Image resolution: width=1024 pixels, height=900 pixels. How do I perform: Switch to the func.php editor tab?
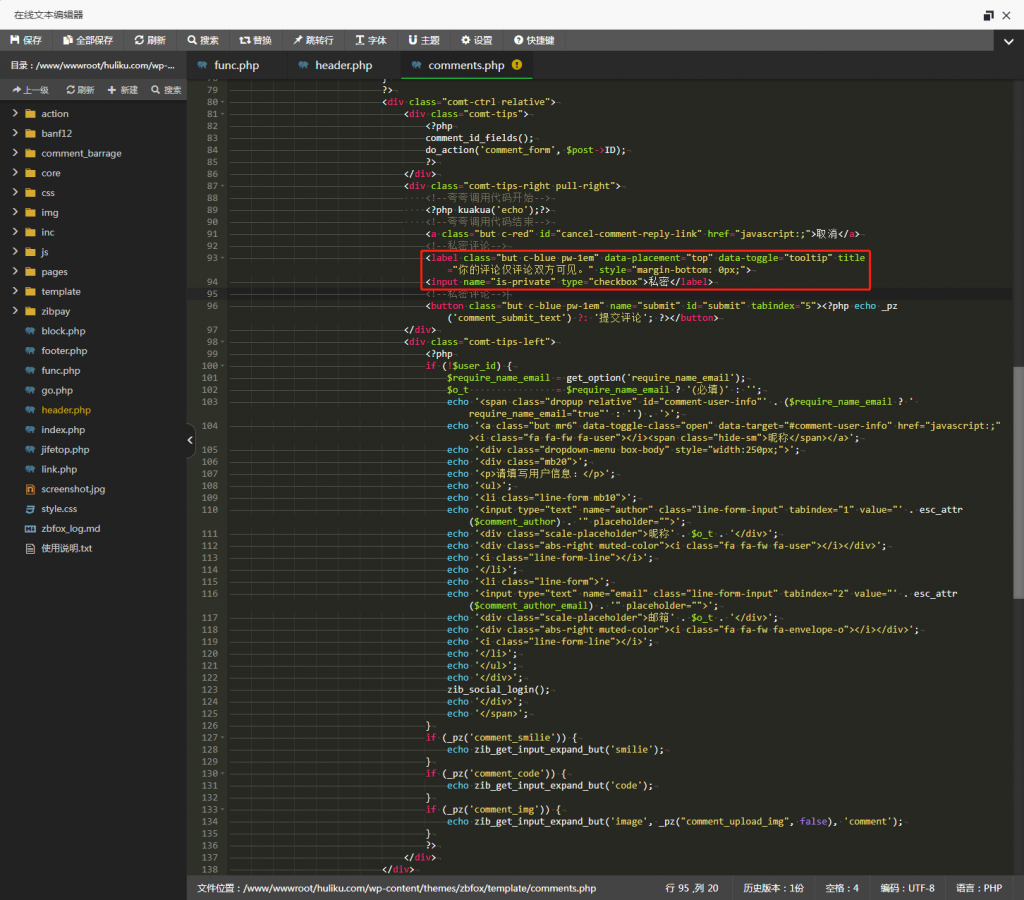tap(236, 66)
